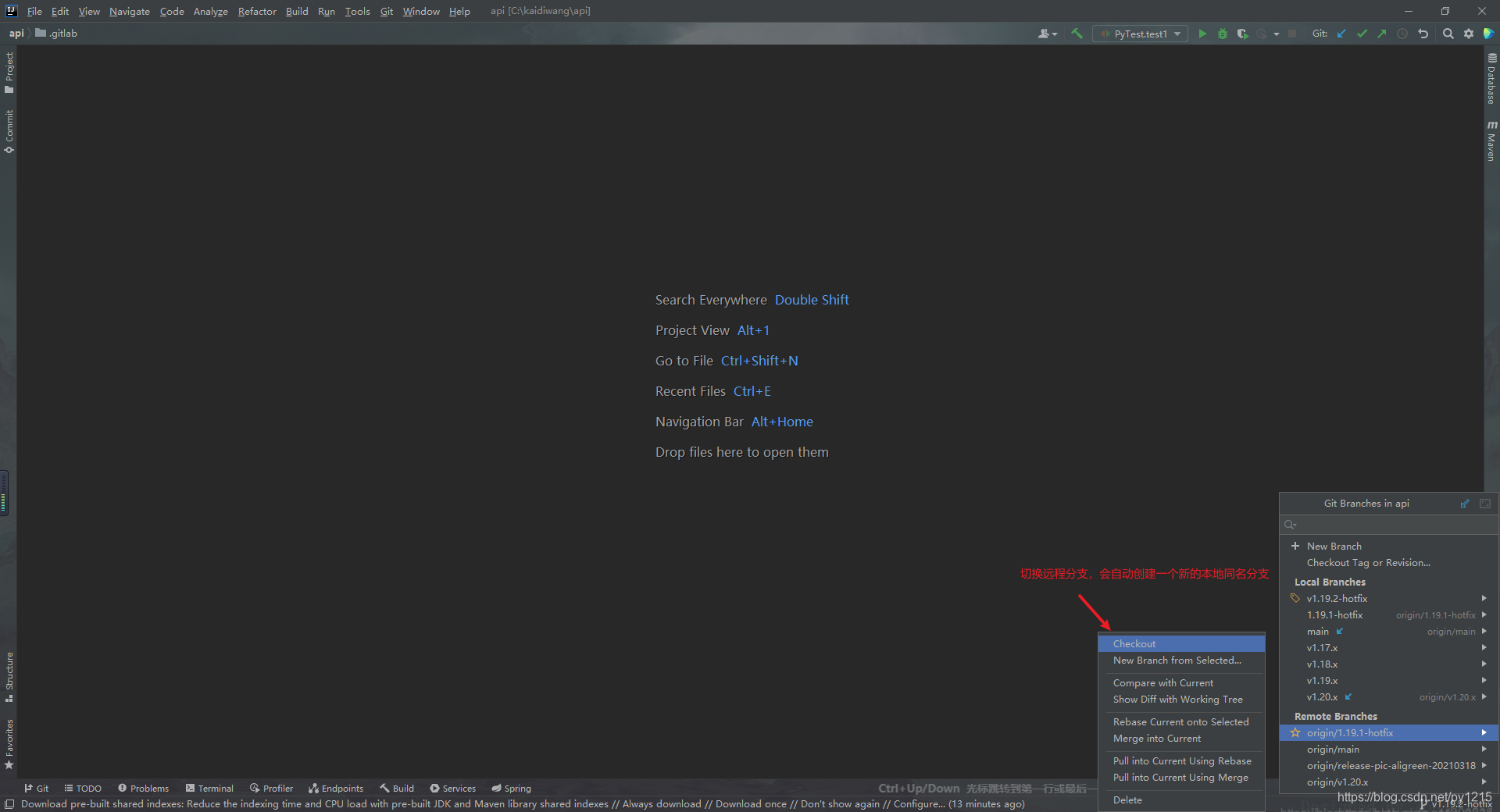Show Git history clock icon

click(x=1402, y=34)
